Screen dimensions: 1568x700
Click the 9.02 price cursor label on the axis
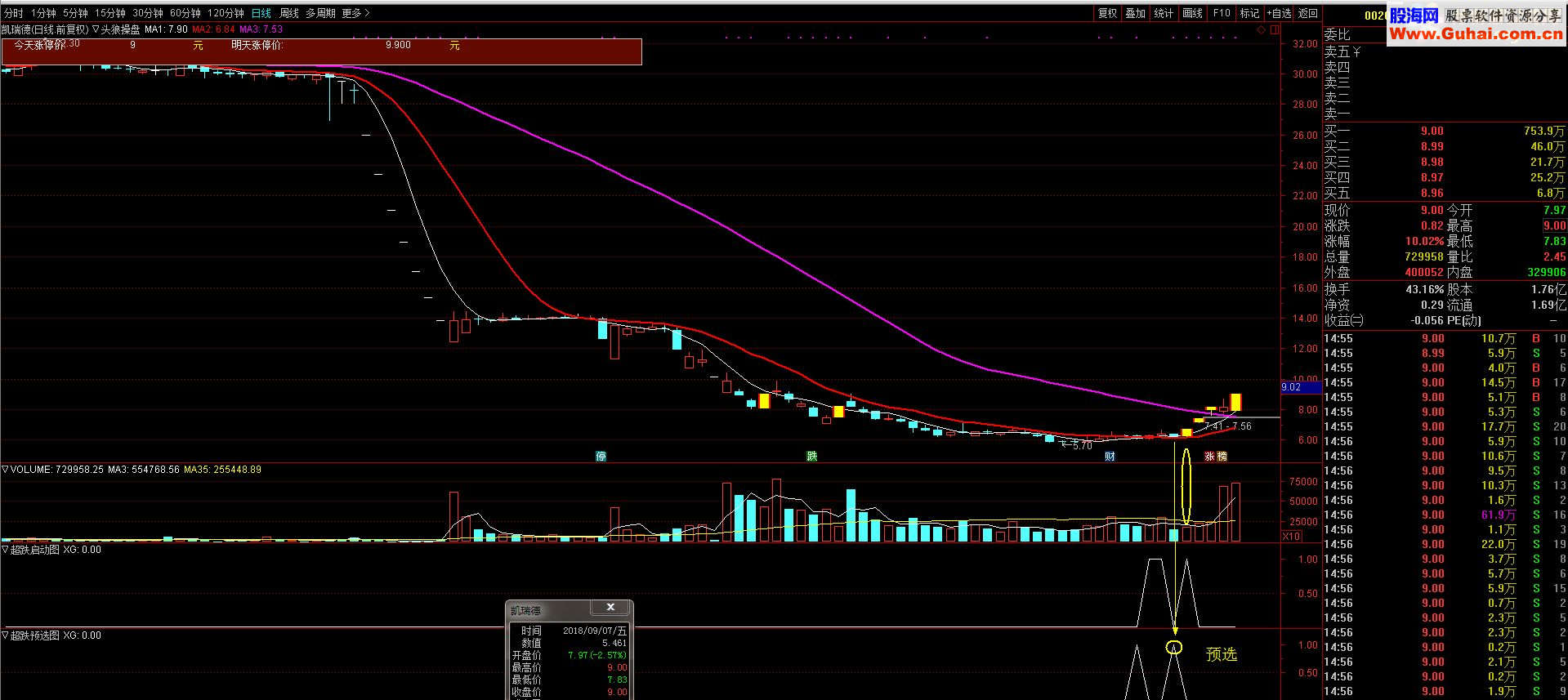pos(1299,387)
